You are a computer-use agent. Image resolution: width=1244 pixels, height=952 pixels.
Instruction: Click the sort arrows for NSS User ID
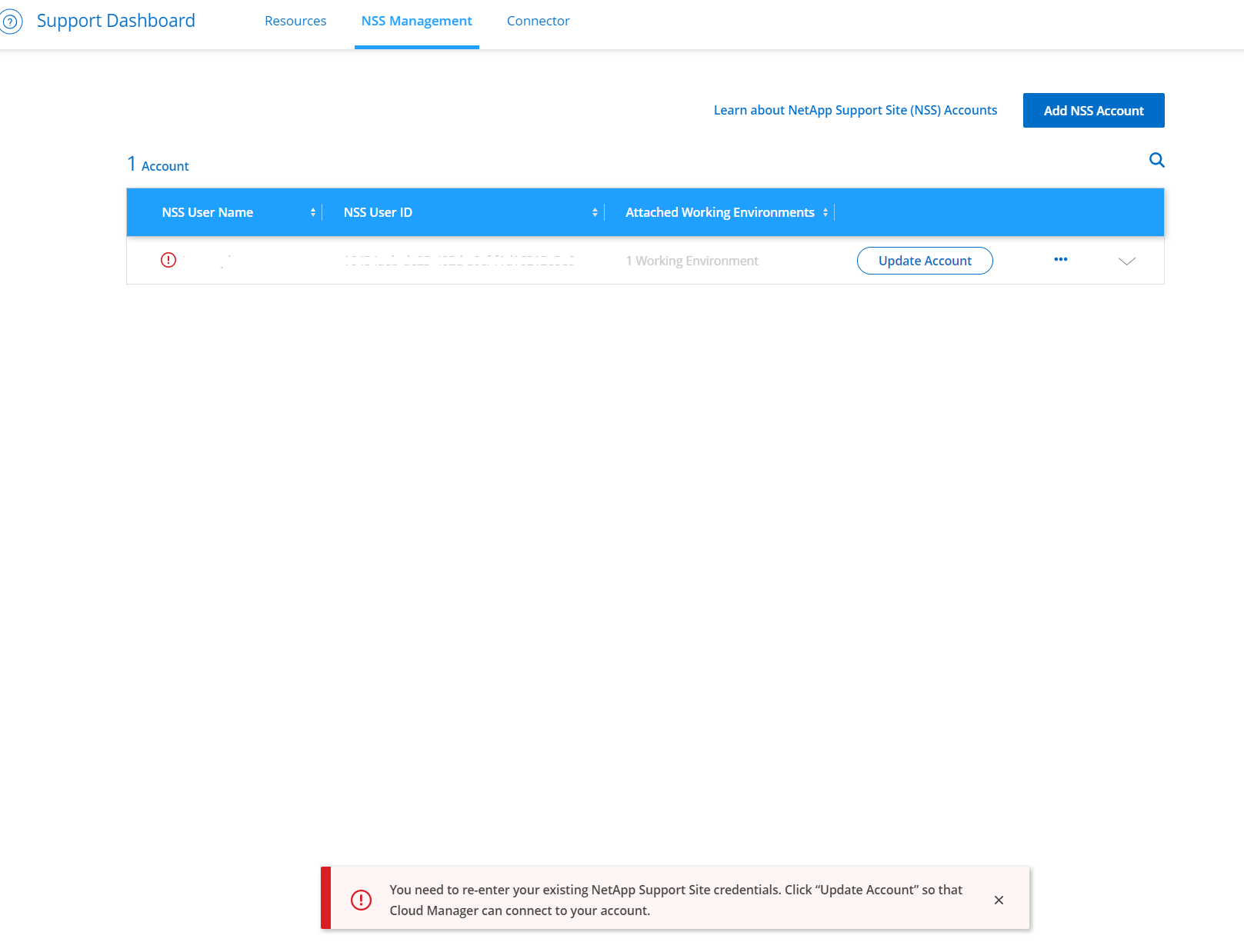(x=595, y=212)
